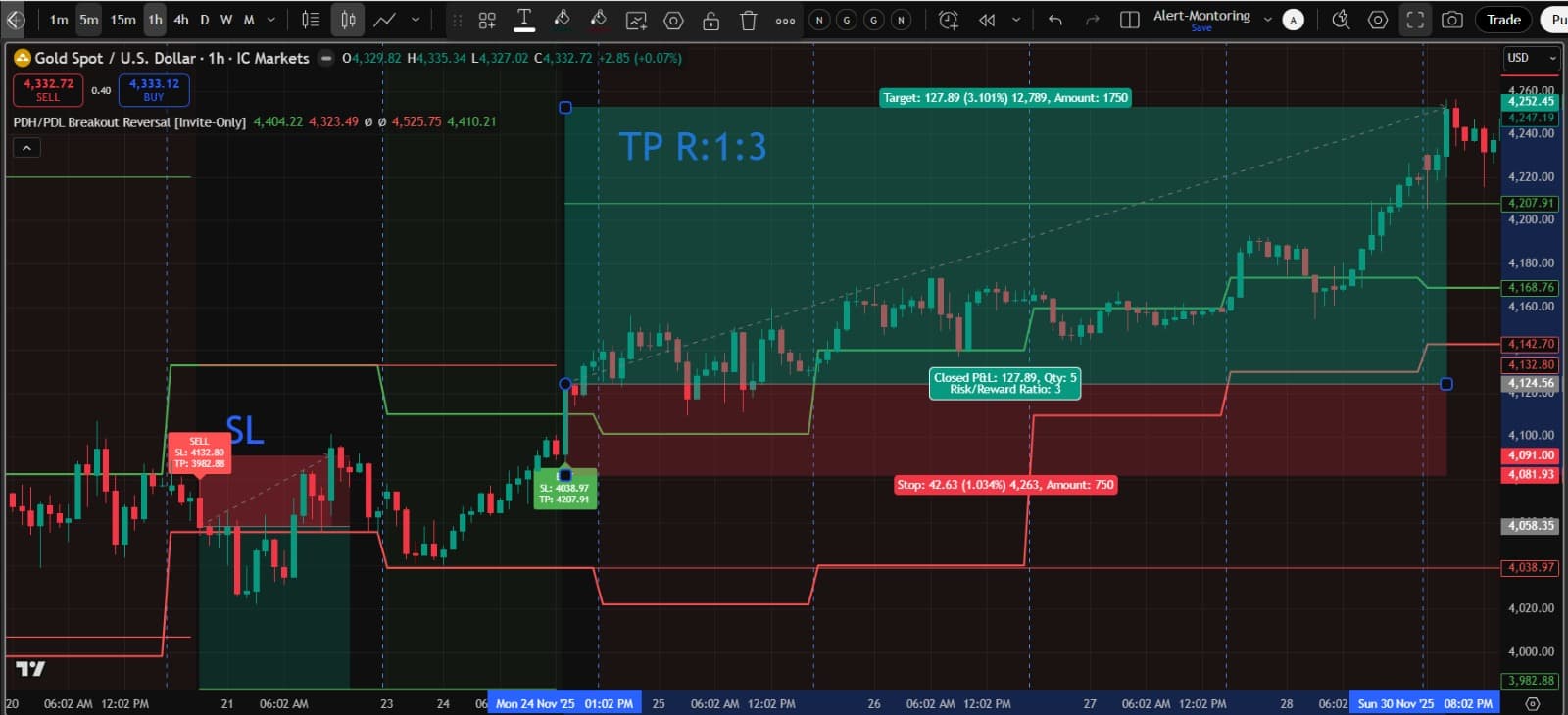Image resolution: width=1568 pixels, height=715 pixels.
Task: Open the Alert-Montoring layout dropdown
Action: pyautogui.click(x=1267, y=20)
